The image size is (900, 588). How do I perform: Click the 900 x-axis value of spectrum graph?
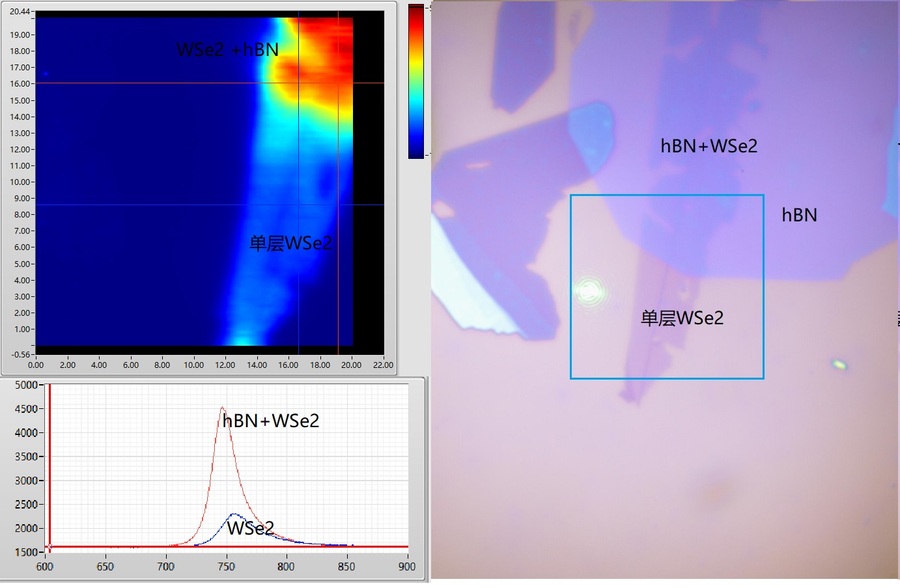[x=406, y=565]
